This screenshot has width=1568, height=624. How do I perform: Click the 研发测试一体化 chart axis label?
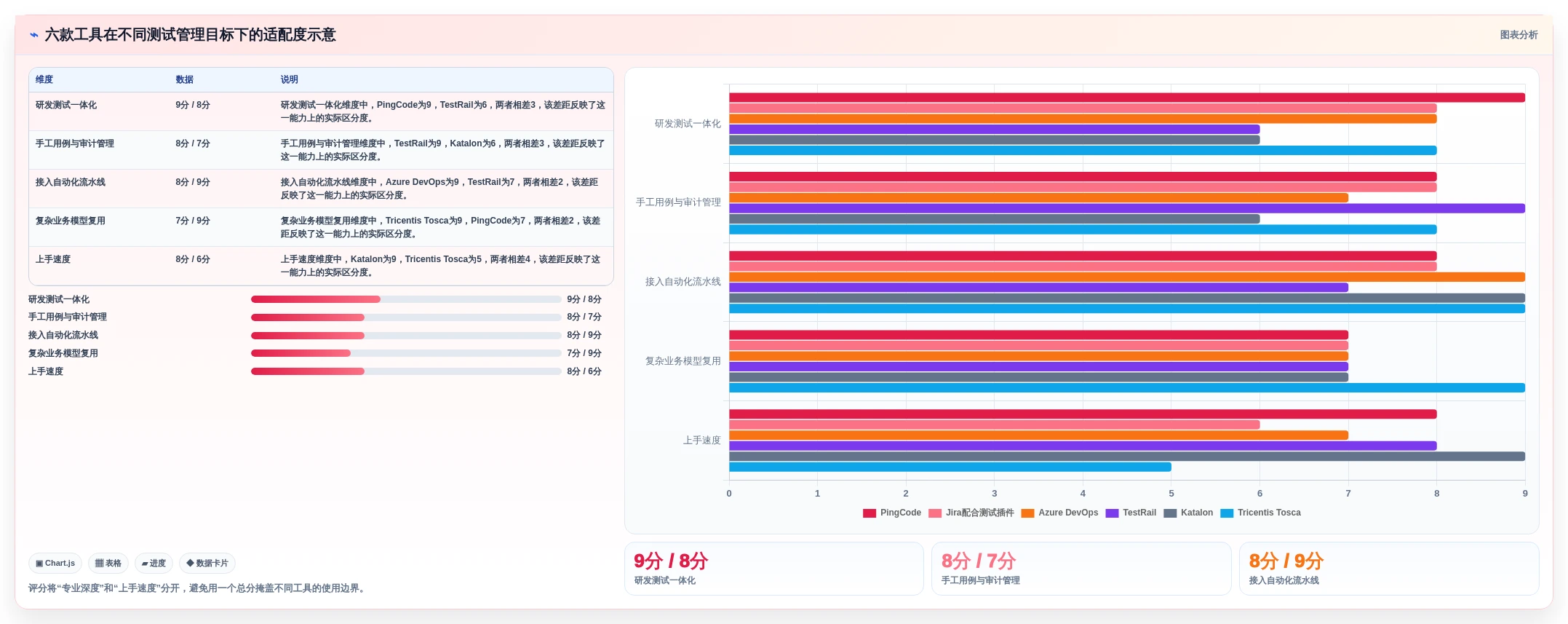click(688, 124)
